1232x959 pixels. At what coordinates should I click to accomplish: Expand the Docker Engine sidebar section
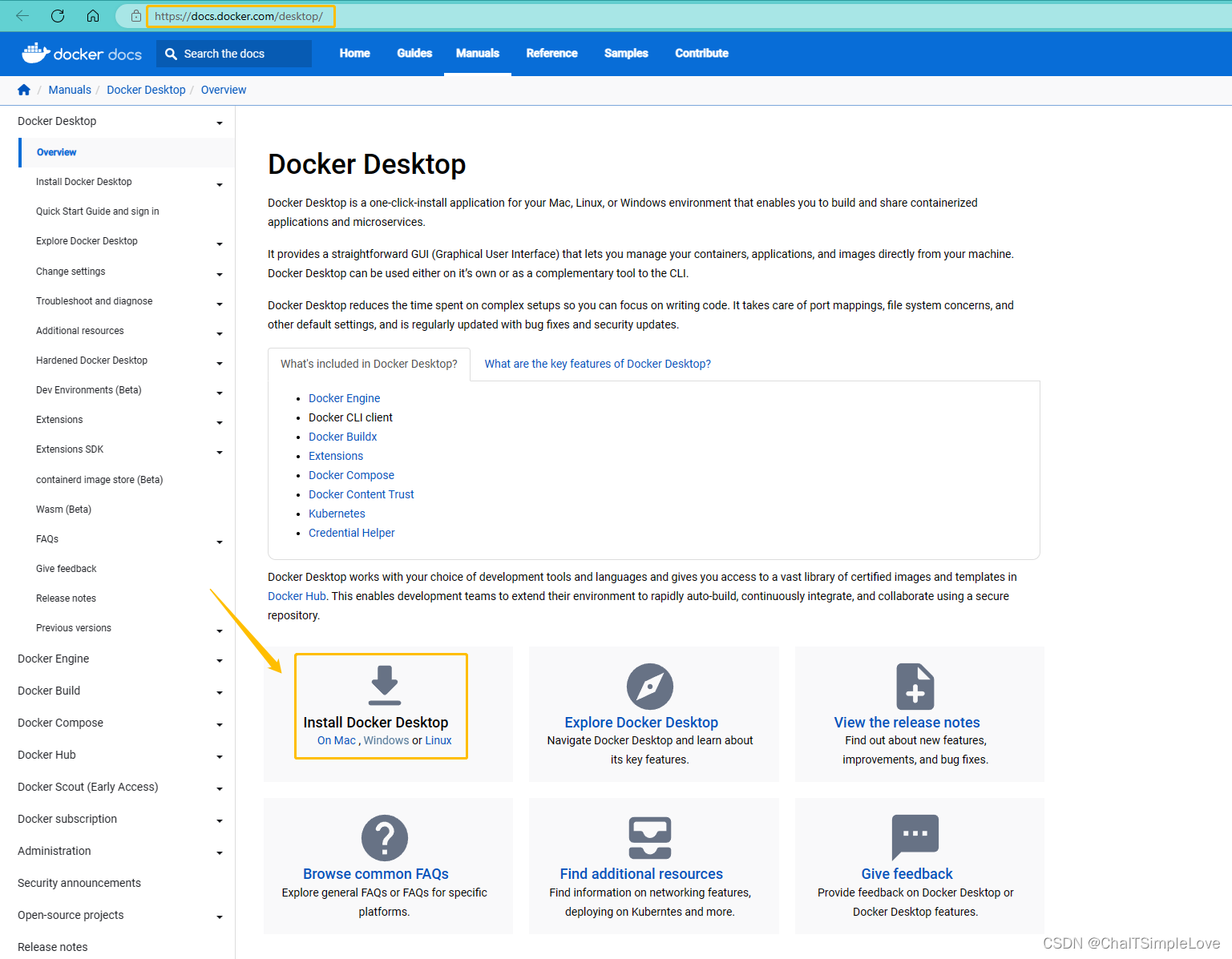point(219,661)
